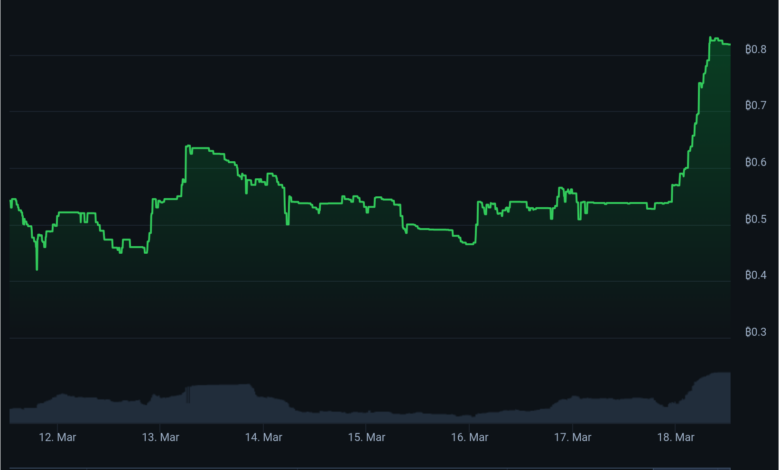Click the 12. Mar date label
The width and height of the screenshot is (780, 470).
57,437
